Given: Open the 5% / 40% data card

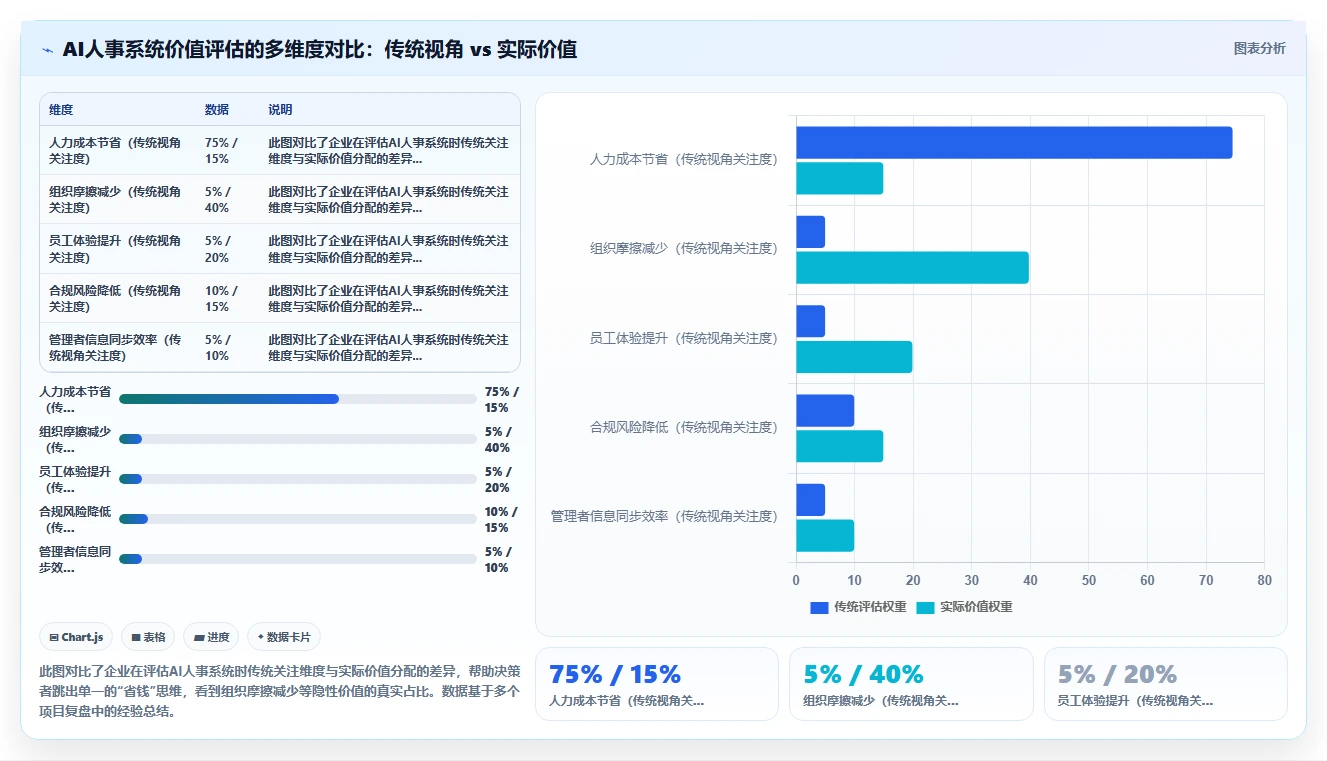Looking at the screenshot, I should pyautogui.click(x=911, y=684).
